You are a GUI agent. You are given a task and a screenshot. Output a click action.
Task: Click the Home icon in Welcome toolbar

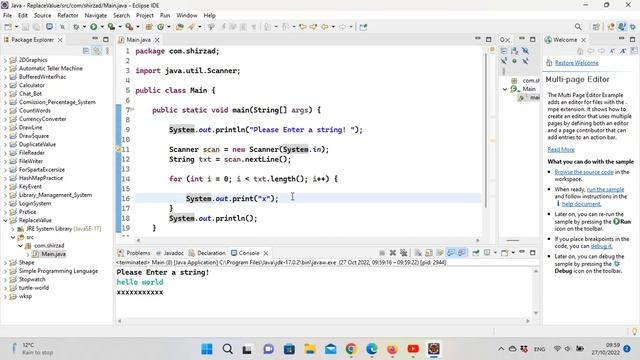point(580,51)
